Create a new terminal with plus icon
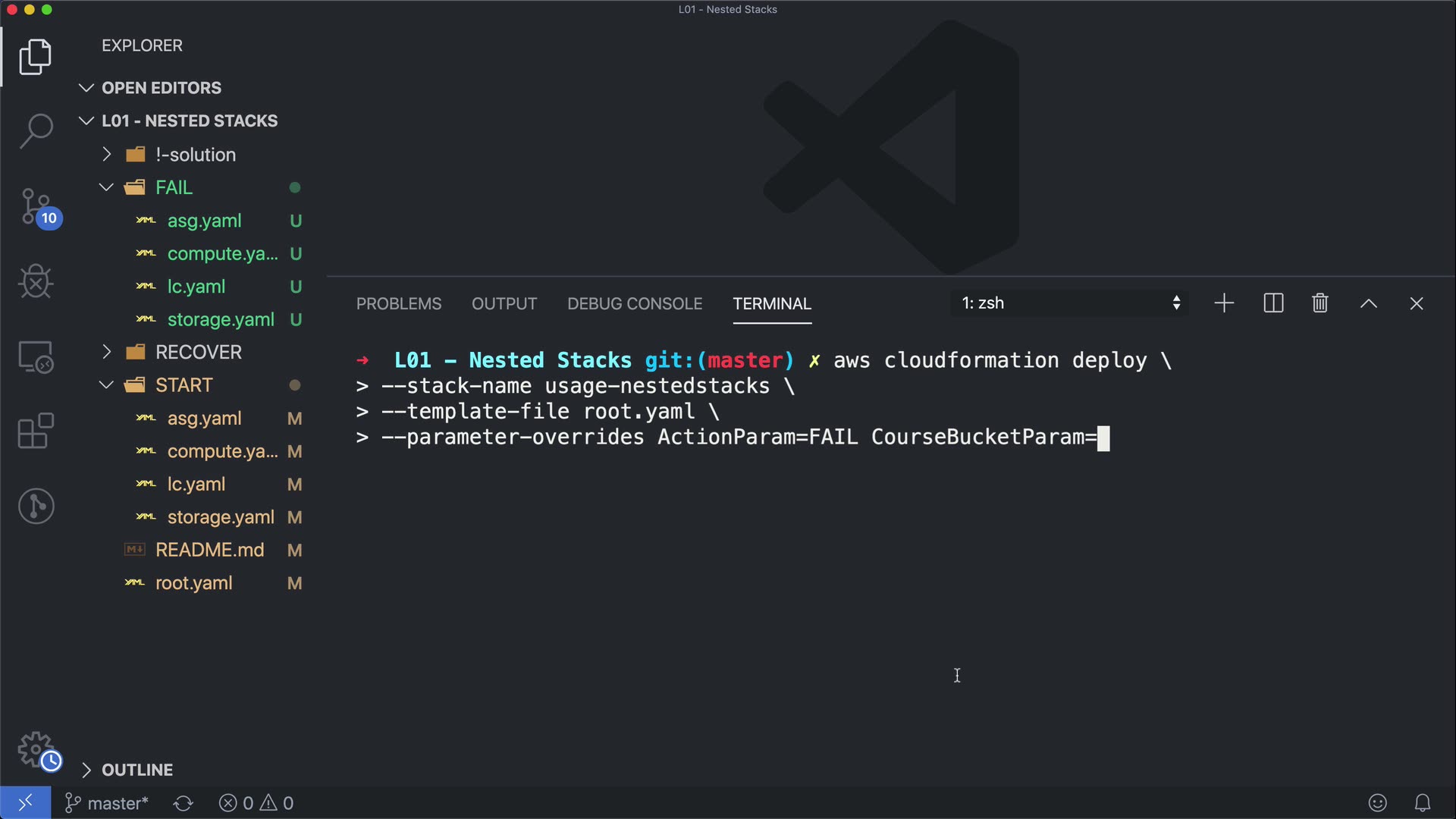 [x=1224, y=303]
